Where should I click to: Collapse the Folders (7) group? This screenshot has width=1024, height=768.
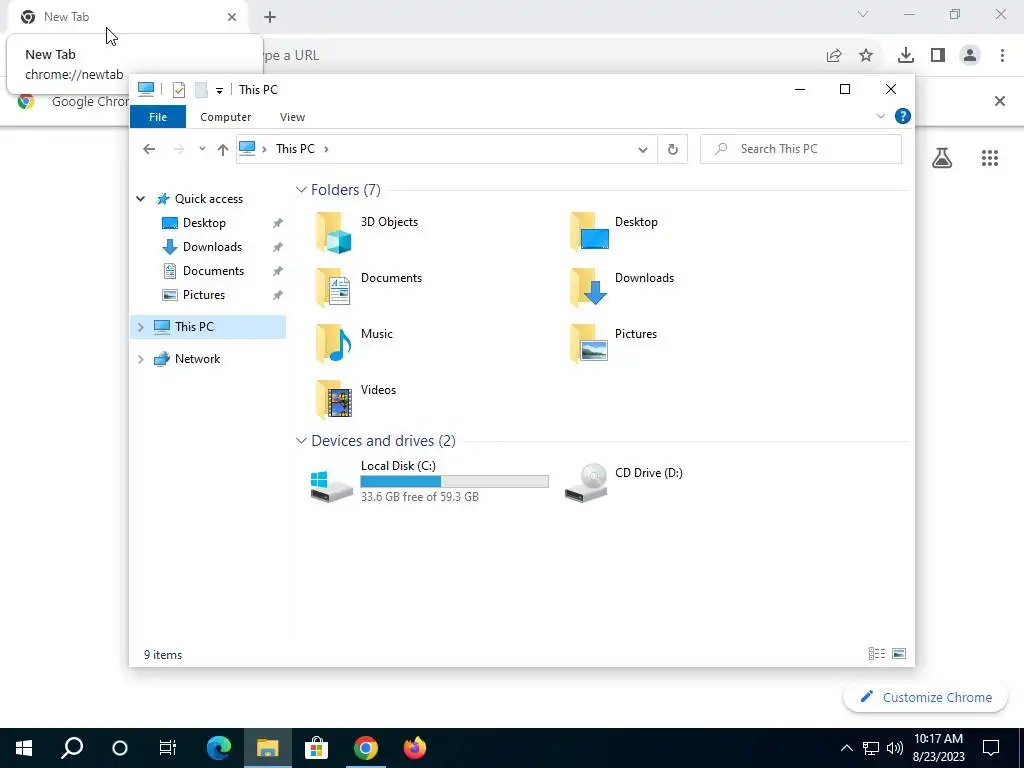[301, 189]
